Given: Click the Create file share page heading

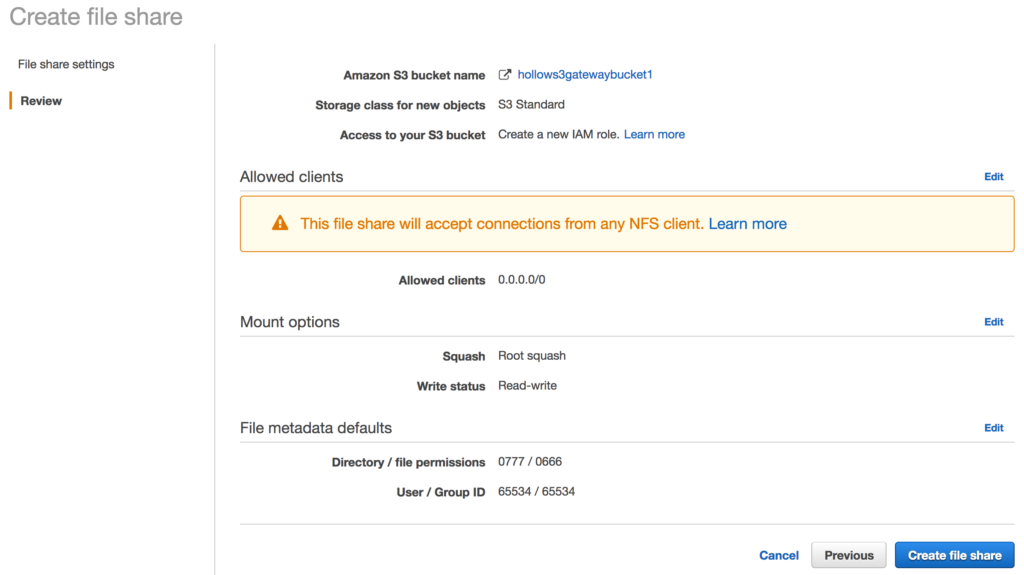Looking at the screenshot, I should 96,17.
